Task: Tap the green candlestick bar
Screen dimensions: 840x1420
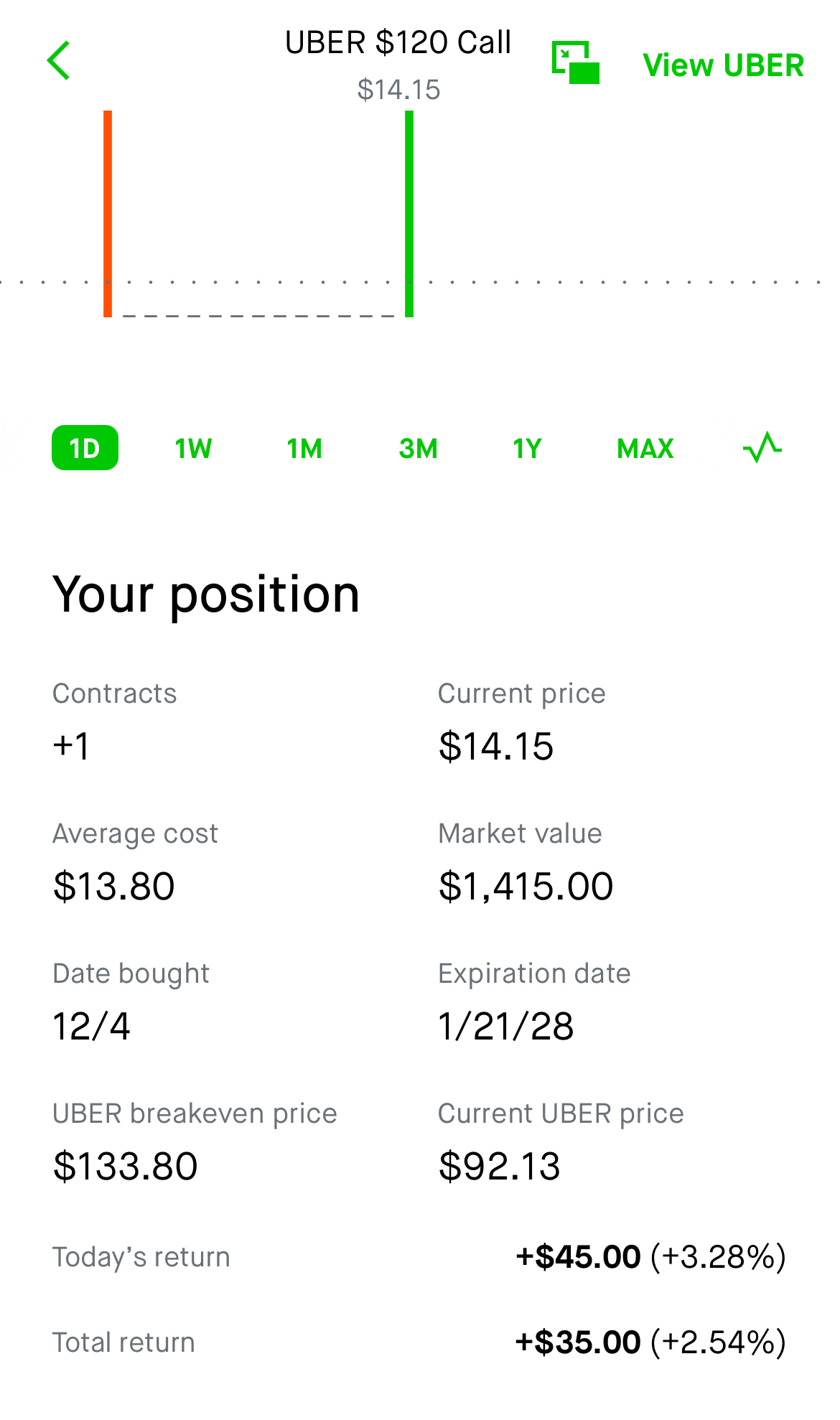Action: tap(409, 213)
